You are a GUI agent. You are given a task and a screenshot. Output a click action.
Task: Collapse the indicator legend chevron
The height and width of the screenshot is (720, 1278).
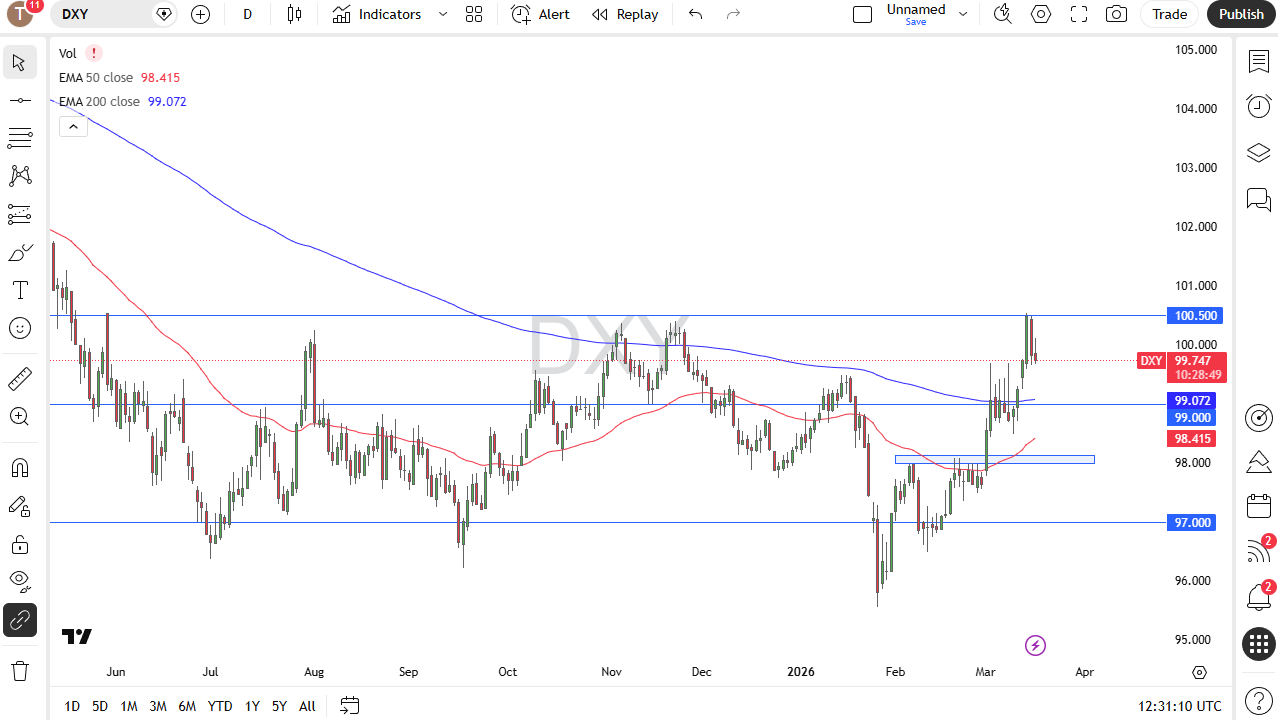pos(73,126)
